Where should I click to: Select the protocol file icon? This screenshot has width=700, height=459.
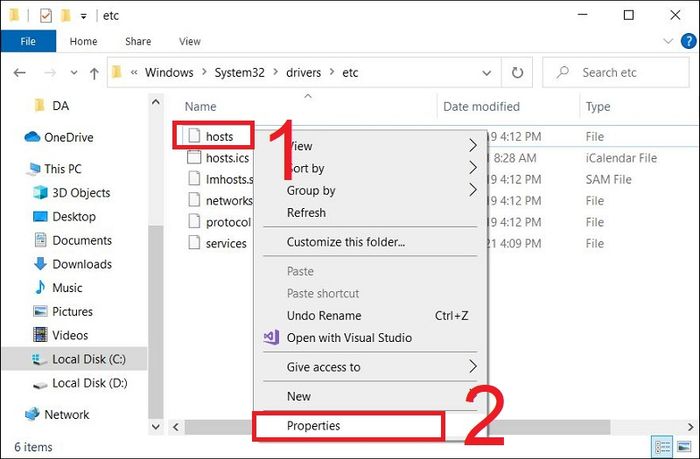(194, 221)
